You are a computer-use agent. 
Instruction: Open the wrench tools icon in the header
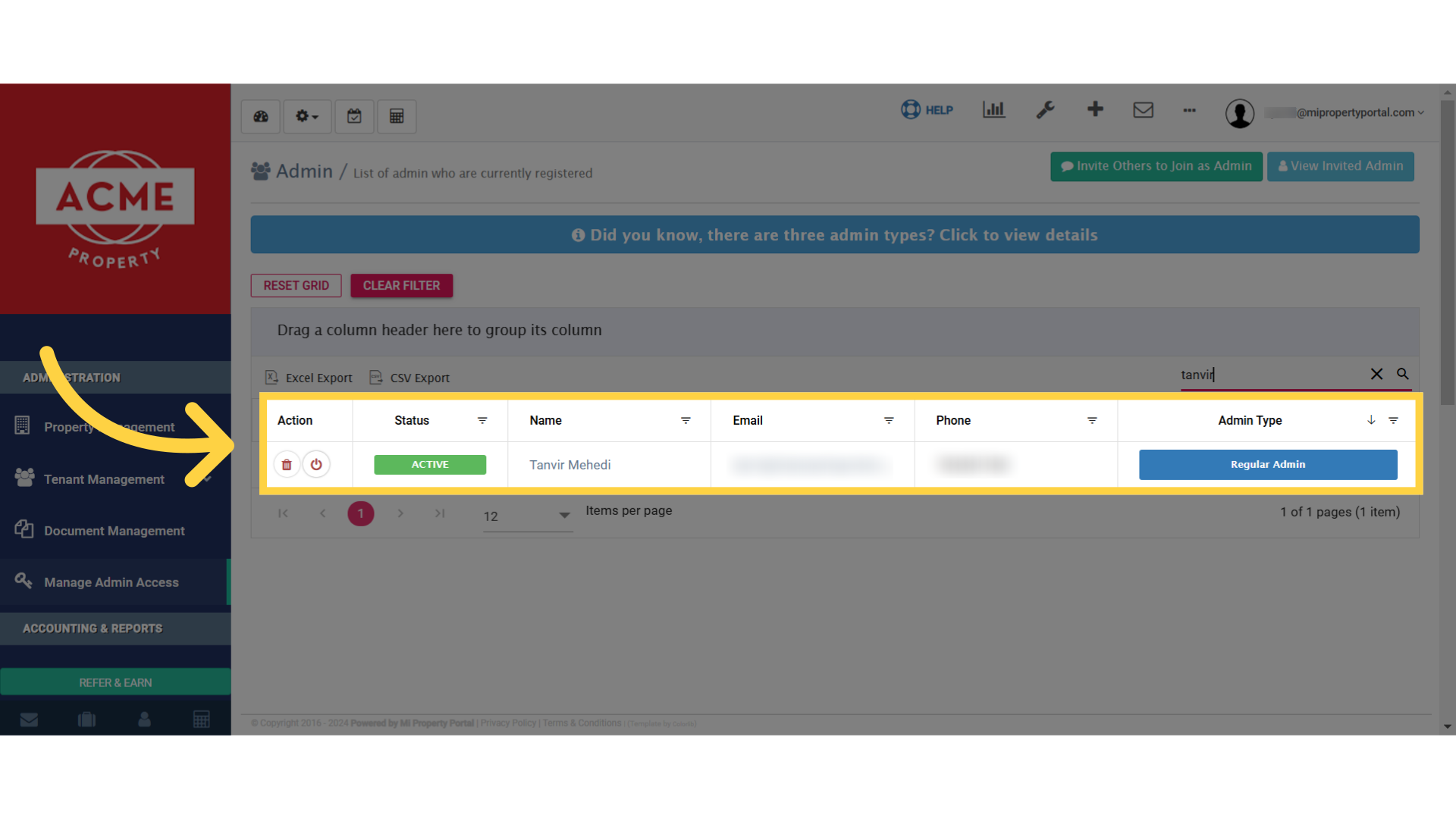pyautogui.click(x=1045, y=110)
